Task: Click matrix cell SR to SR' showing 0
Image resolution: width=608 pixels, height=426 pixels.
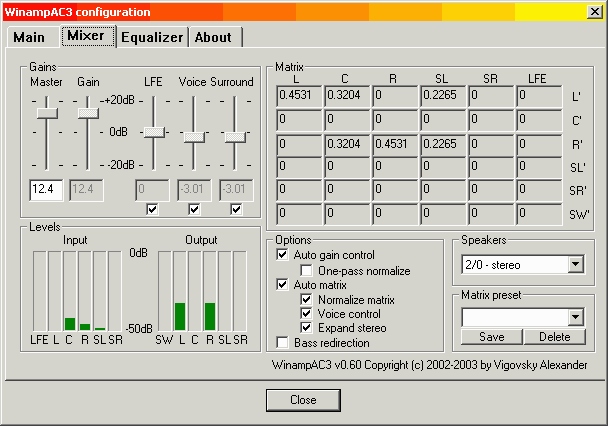Action: (491, 190)
